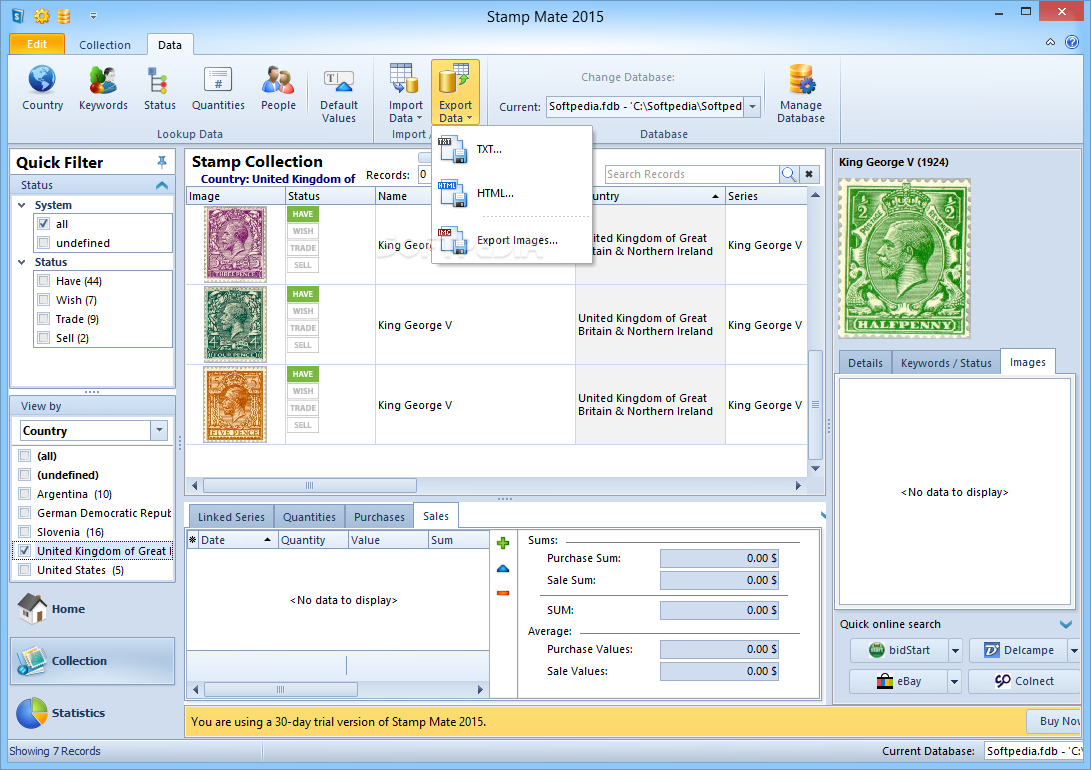Open the Country lookup data

click(x=42, y=88)
